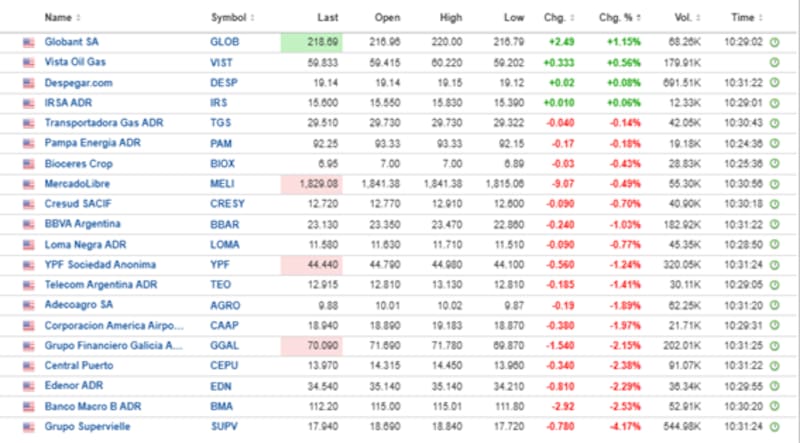
Task: Click the US flag beside MercadoLibre
Action: tap(28, 183)
